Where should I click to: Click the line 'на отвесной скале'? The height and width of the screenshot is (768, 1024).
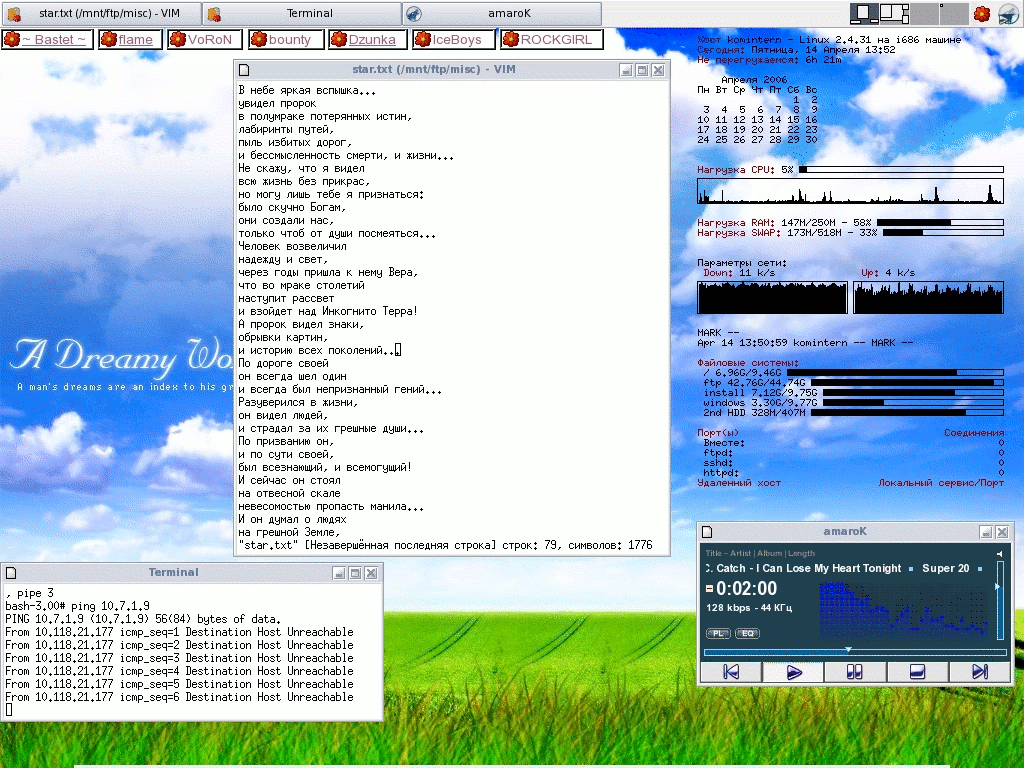(289, 494)
